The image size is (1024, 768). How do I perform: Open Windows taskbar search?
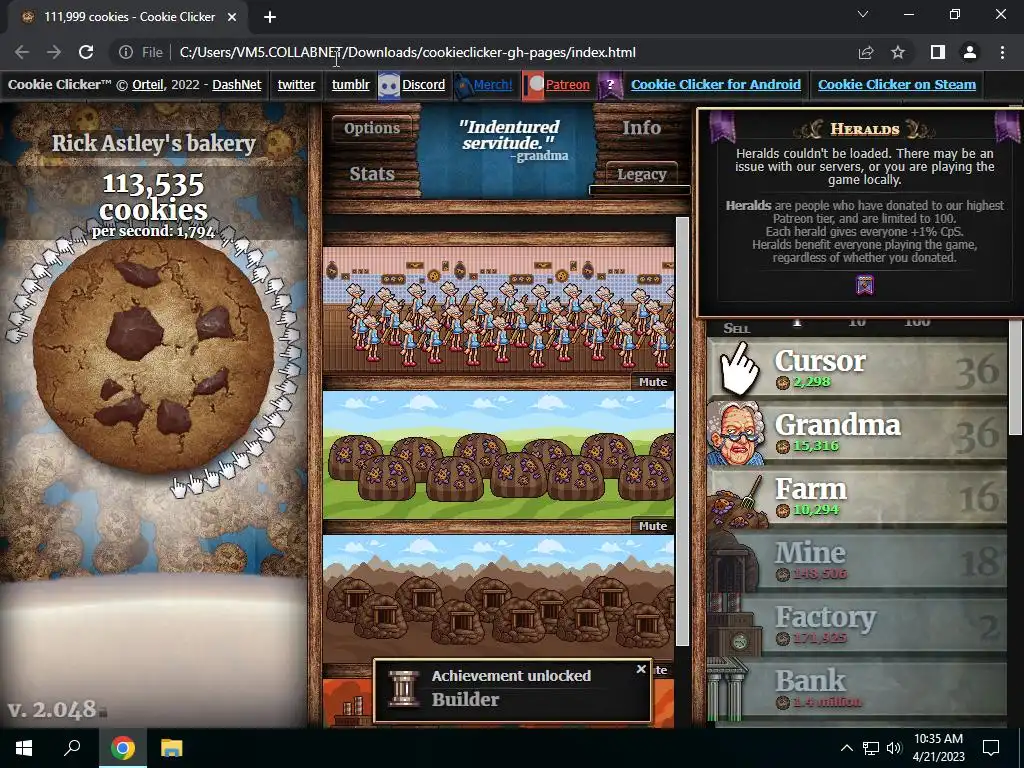72,748
